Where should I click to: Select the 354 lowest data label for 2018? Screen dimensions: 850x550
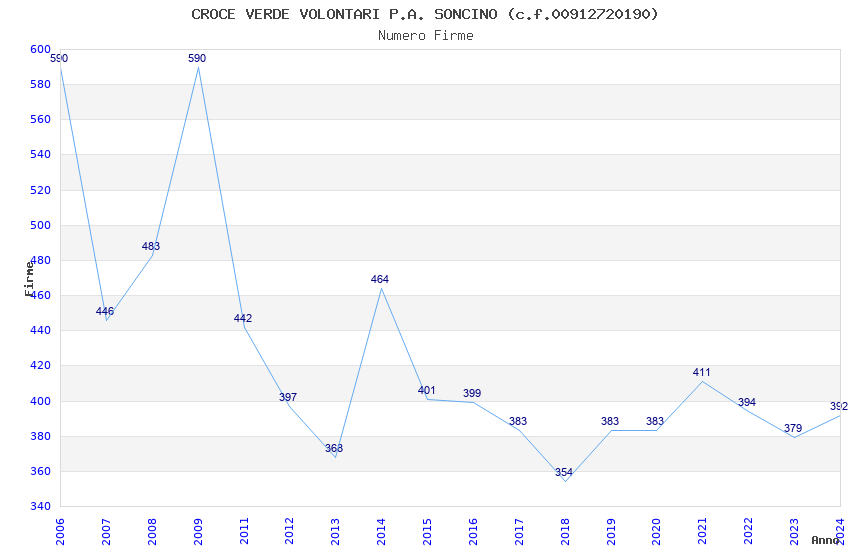(x=564, y=473)
